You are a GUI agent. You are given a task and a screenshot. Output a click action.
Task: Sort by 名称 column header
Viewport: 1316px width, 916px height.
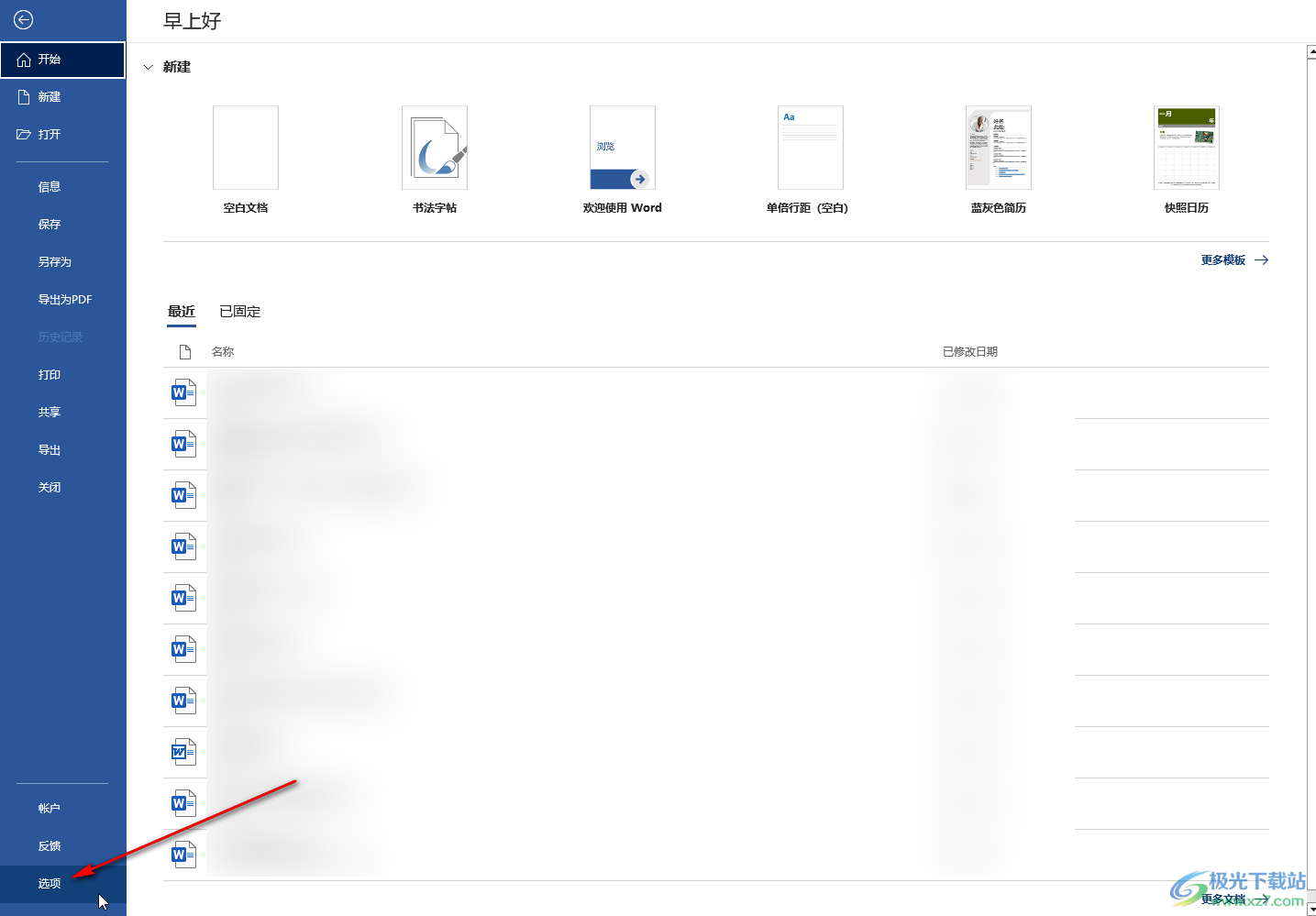coord(223,352)
